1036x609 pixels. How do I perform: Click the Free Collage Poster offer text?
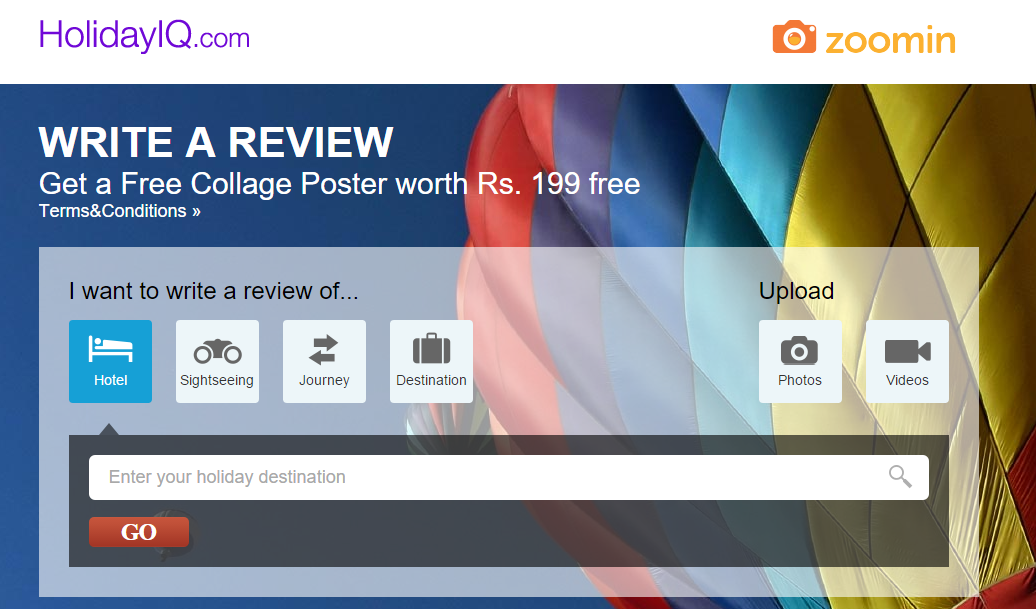coord(339,184)
